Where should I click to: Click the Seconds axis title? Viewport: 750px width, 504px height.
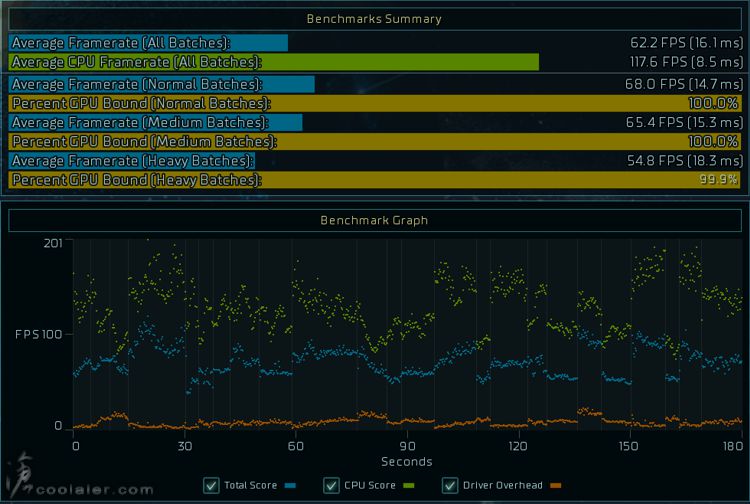tap(407, 462)
